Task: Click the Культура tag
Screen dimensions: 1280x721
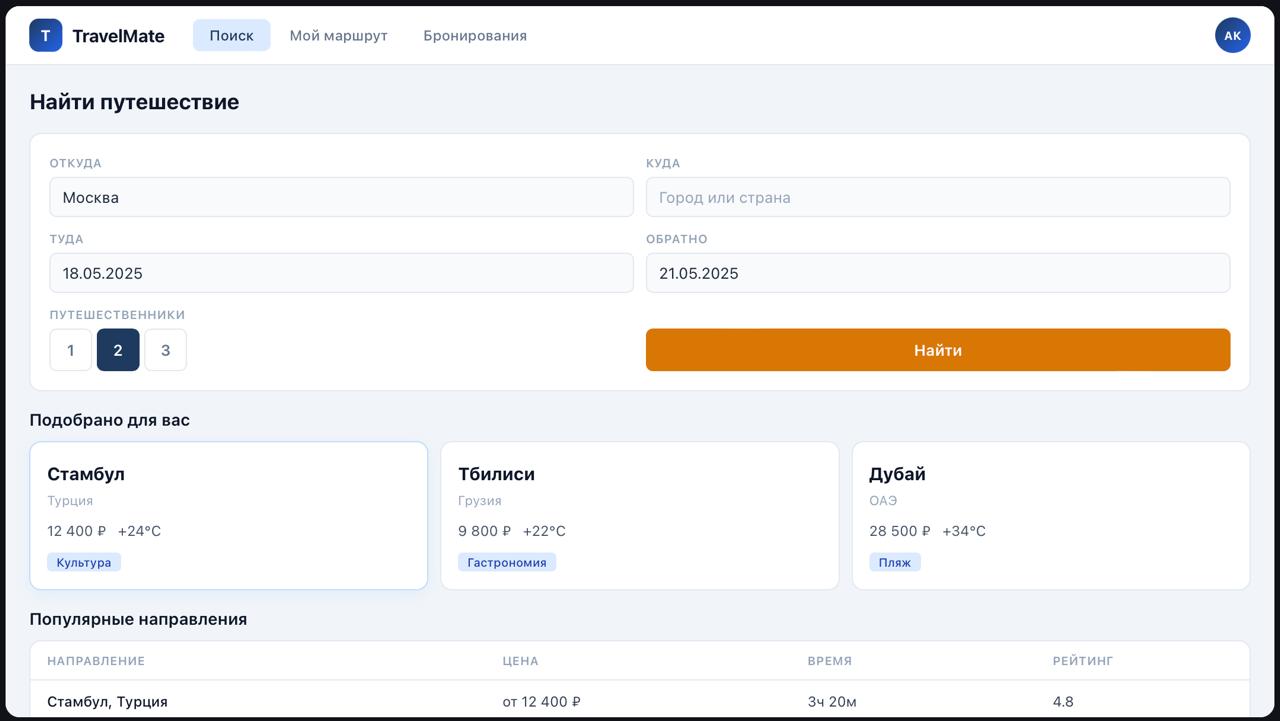Action: [x=84, y=563]
